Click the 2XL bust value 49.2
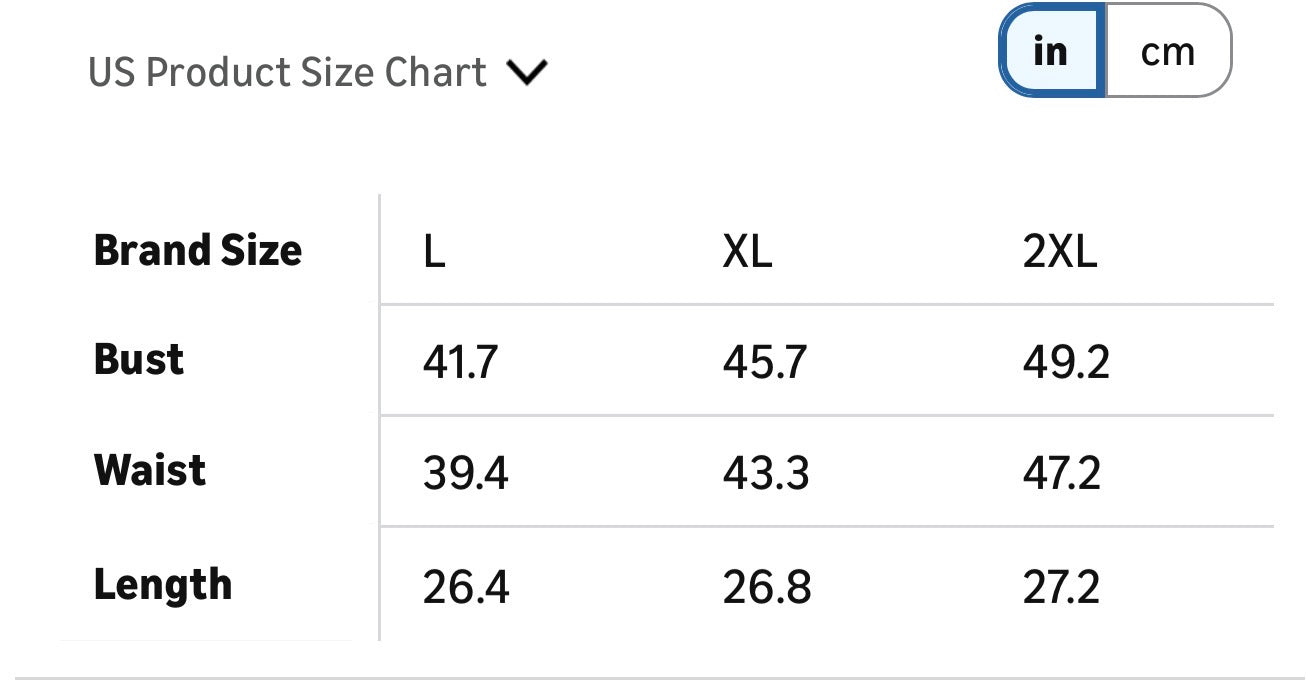 tap(1066, 362)
